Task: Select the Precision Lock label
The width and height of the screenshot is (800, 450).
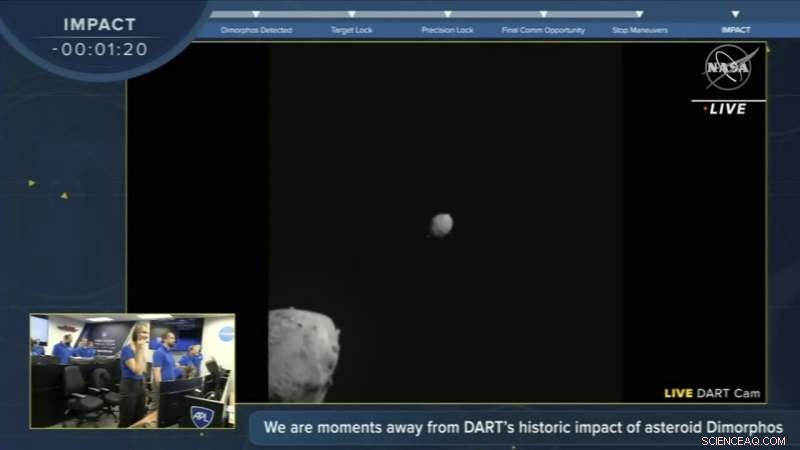Action: [x=447, y=30]
